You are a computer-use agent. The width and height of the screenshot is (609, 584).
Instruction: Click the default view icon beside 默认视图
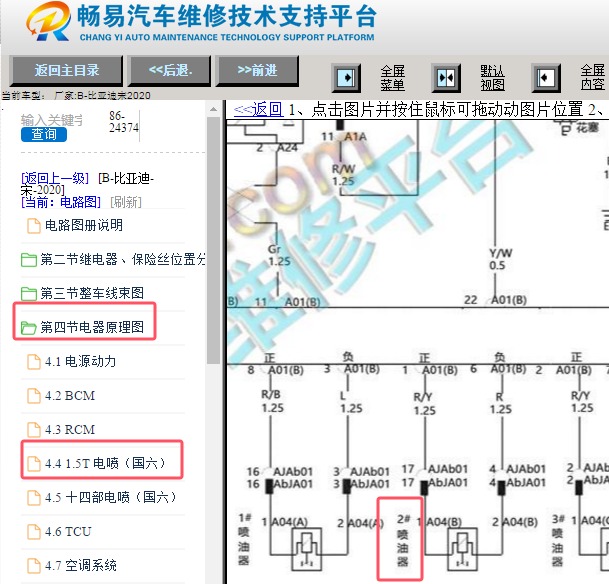point(446,78)
